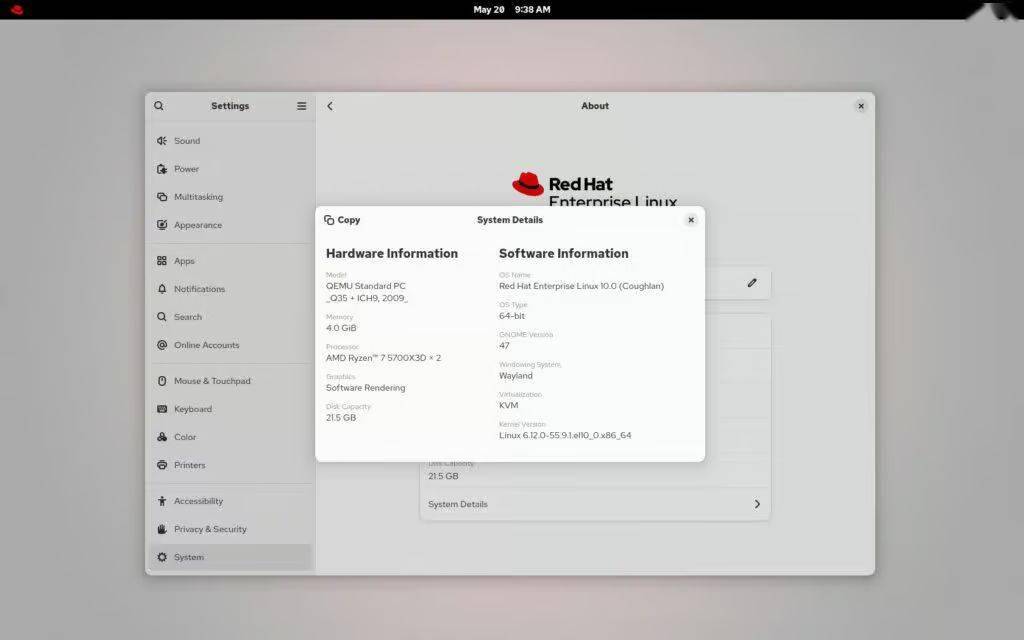Viewport: 1024px width, 640px height.
Task: Click the Search magnifier icon in the sidebar list
Action: click(x=162, y=317)
